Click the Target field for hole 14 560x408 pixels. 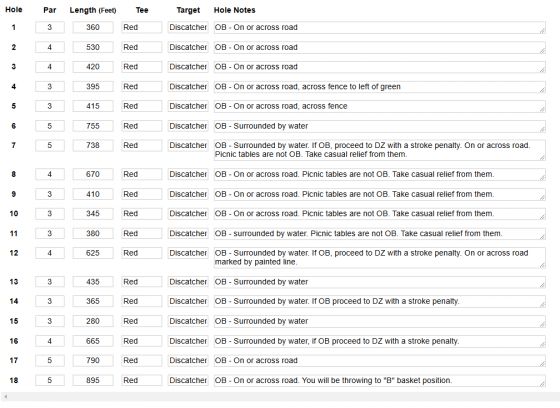[188, 301]
